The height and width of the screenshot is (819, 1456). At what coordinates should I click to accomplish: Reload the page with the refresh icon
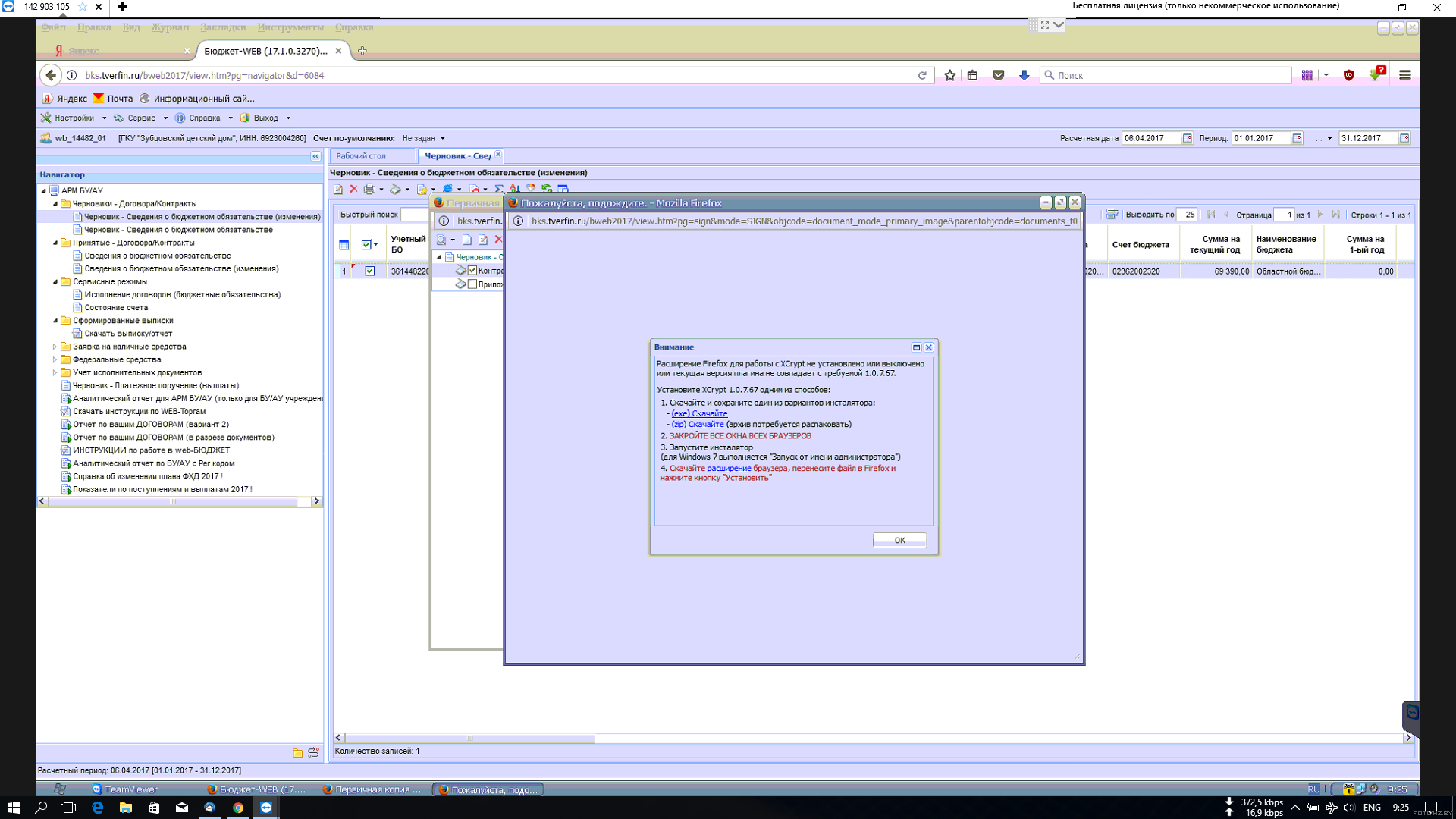pos(922,75)
